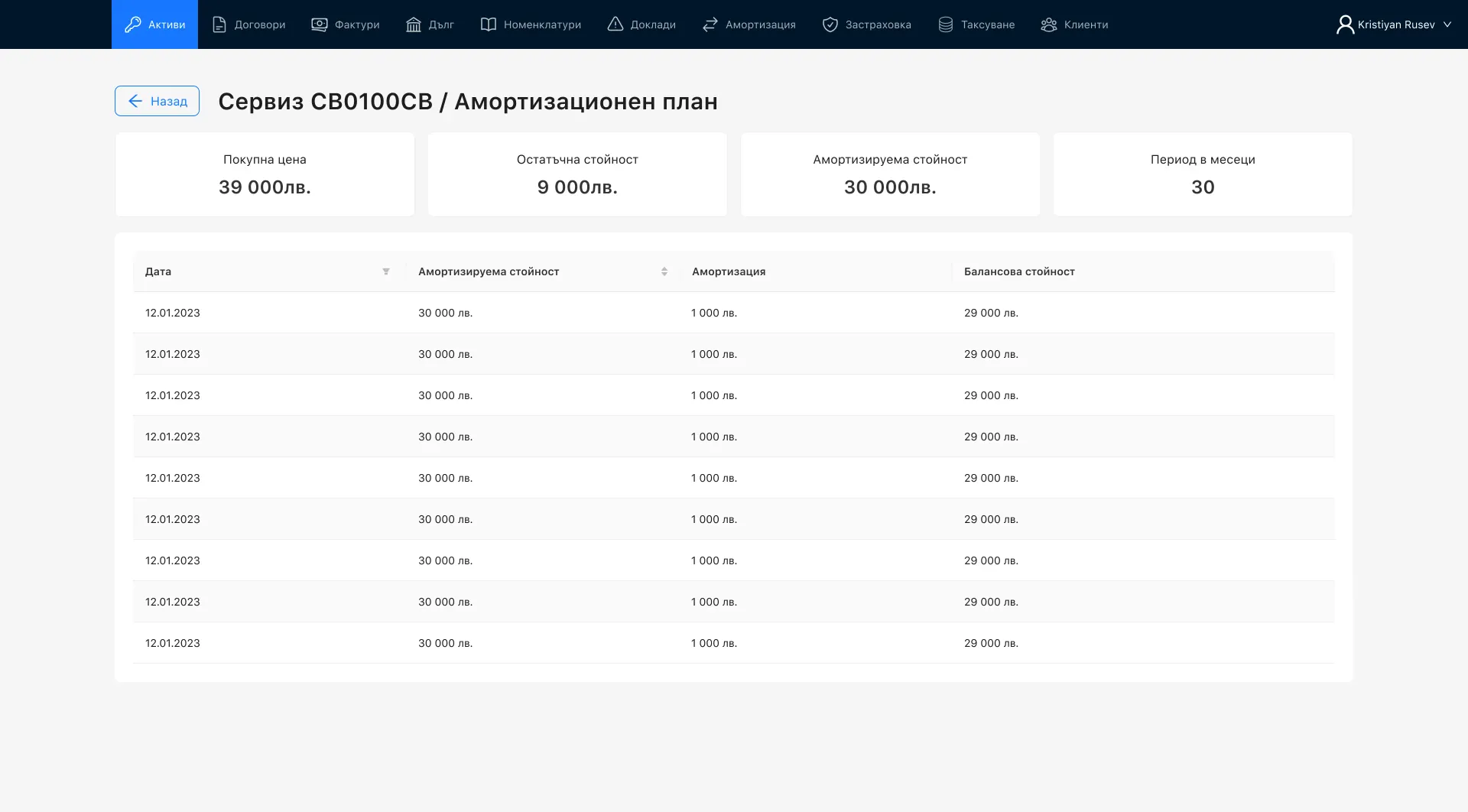
Task: Click the Клиенти people icon
Action: coord(1049,24)
